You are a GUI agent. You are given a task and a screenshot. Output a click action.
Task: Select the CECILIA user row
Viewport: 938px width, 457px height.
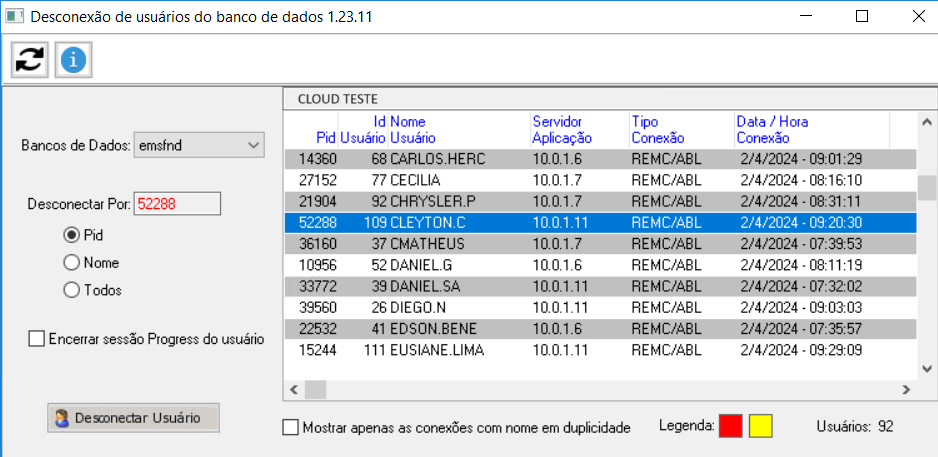pyautogui.click(x=600, y=180)
